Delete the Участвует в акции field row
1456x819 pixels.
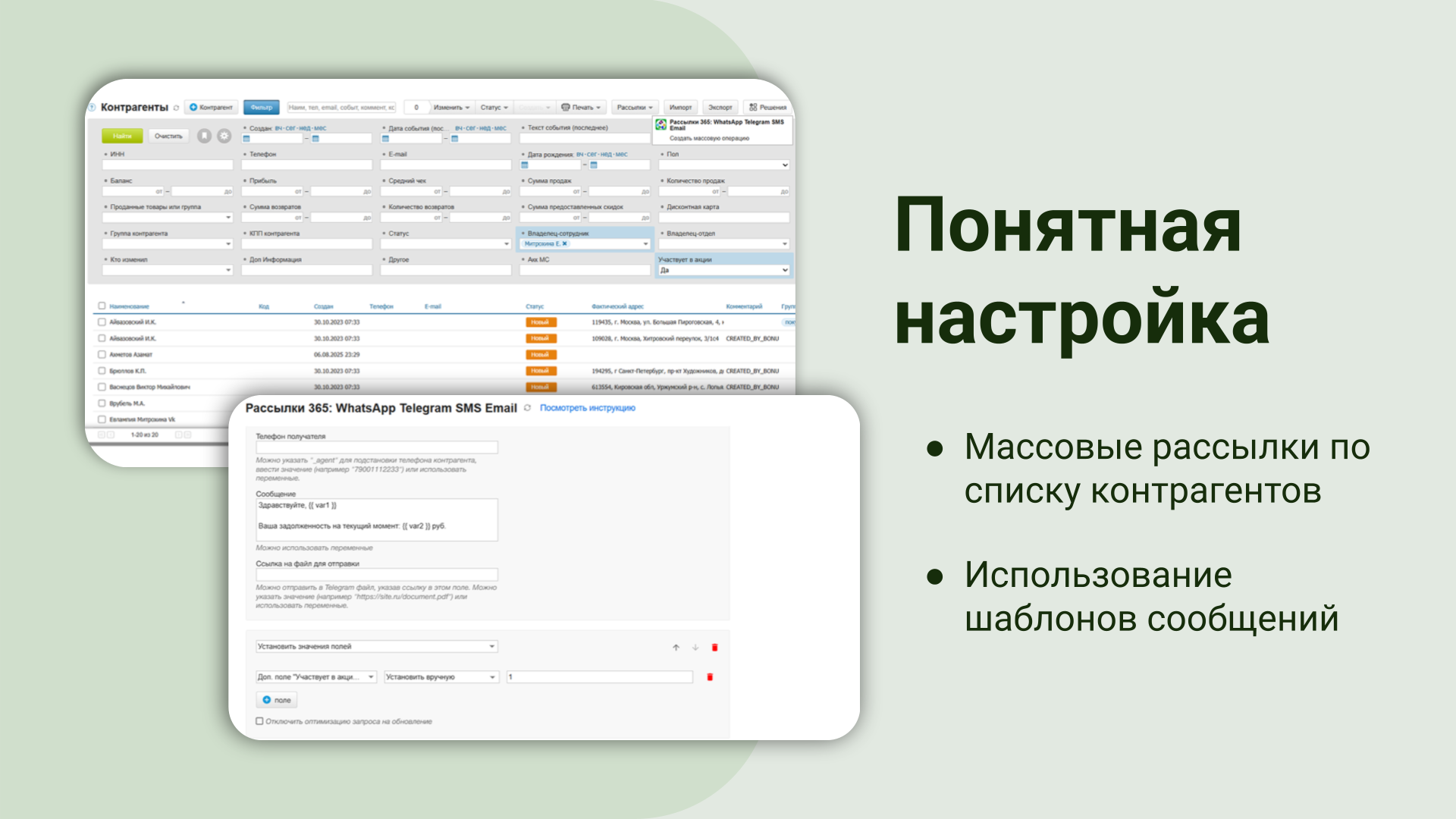coord(710,677)
